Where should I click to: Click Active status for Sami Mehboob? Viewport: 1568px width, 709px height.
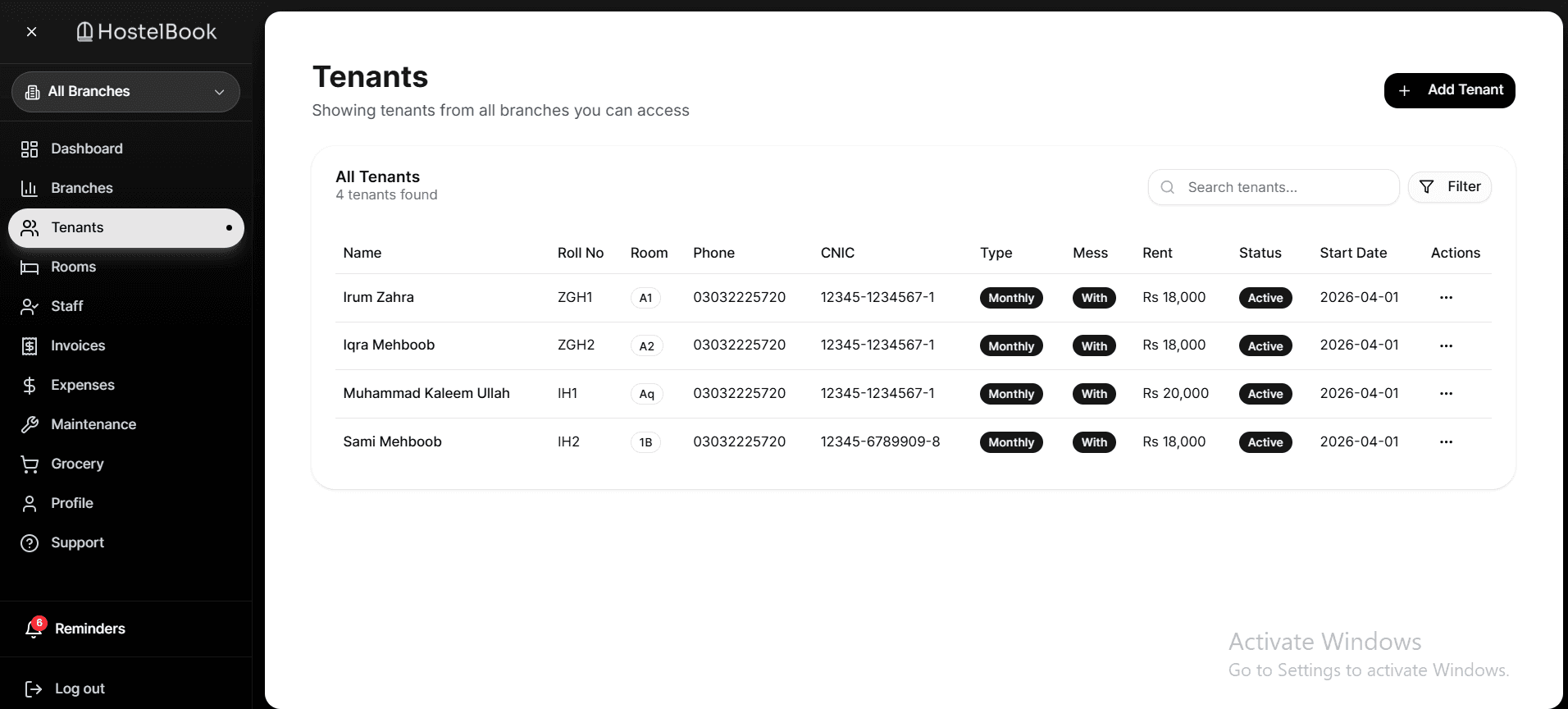(x=1265, y=442)
